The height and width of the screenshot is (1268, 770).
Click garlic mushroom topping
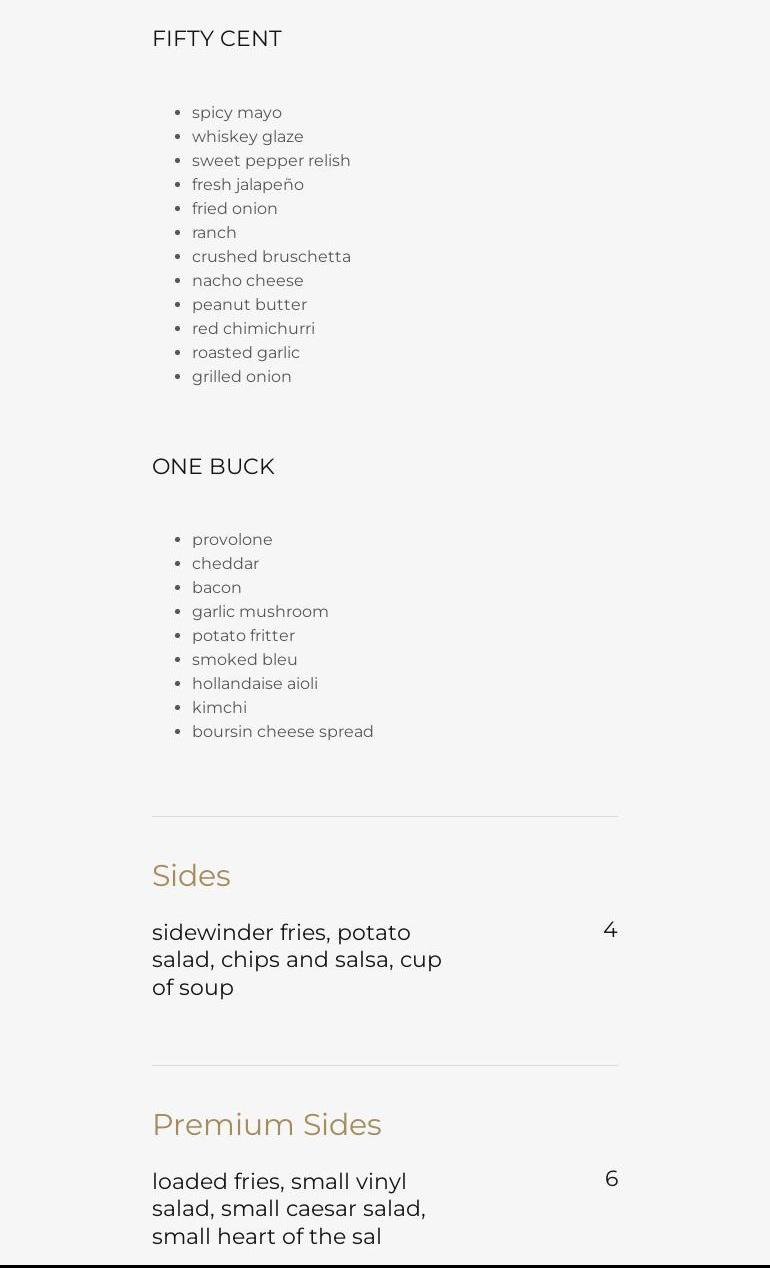260,612
